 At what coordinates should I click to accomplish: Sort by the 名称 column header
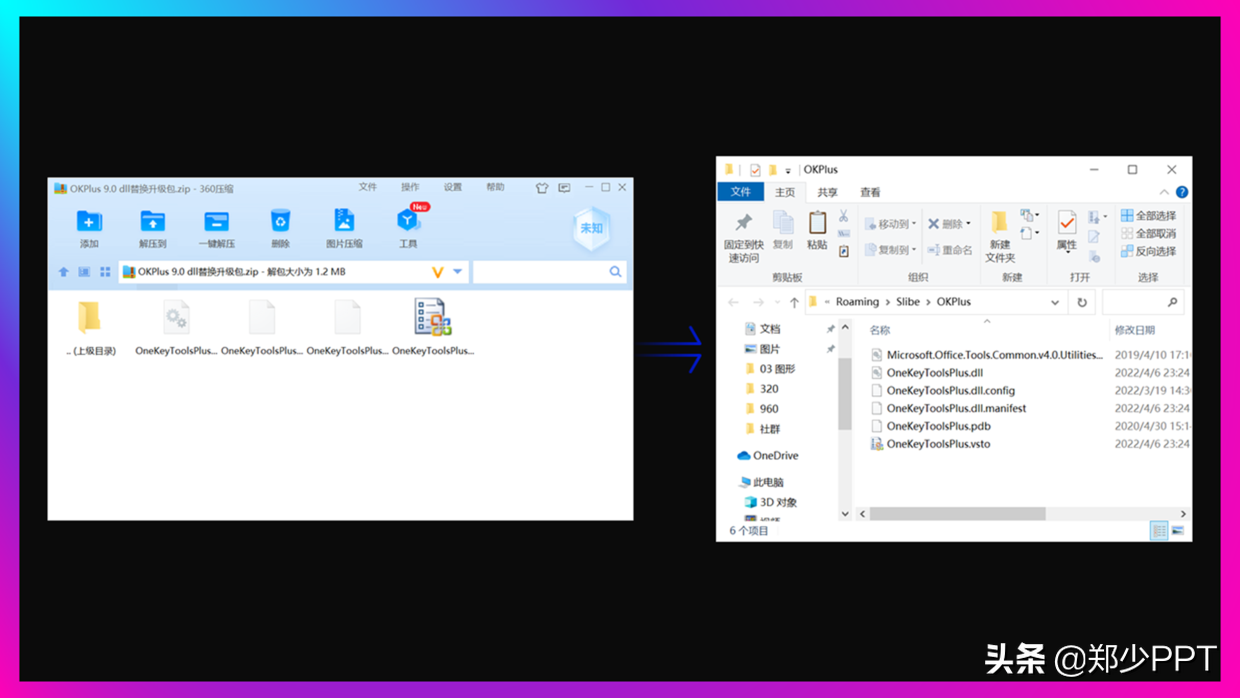(x=879, y=330)
